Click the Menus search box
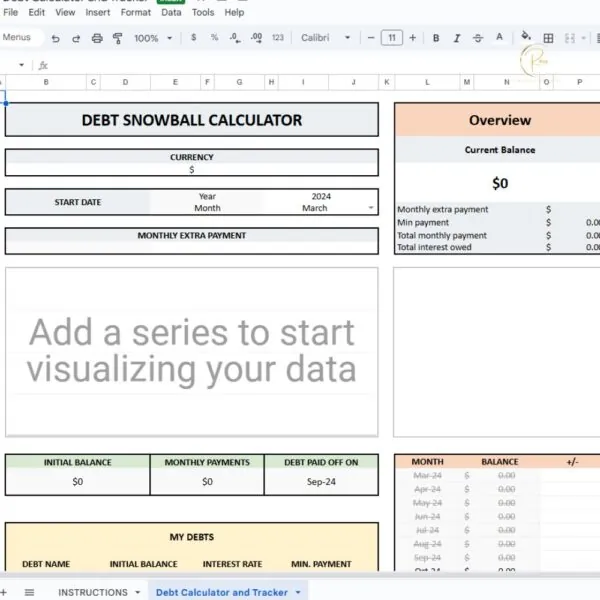The image size is (600, 600). pos(19,38)
